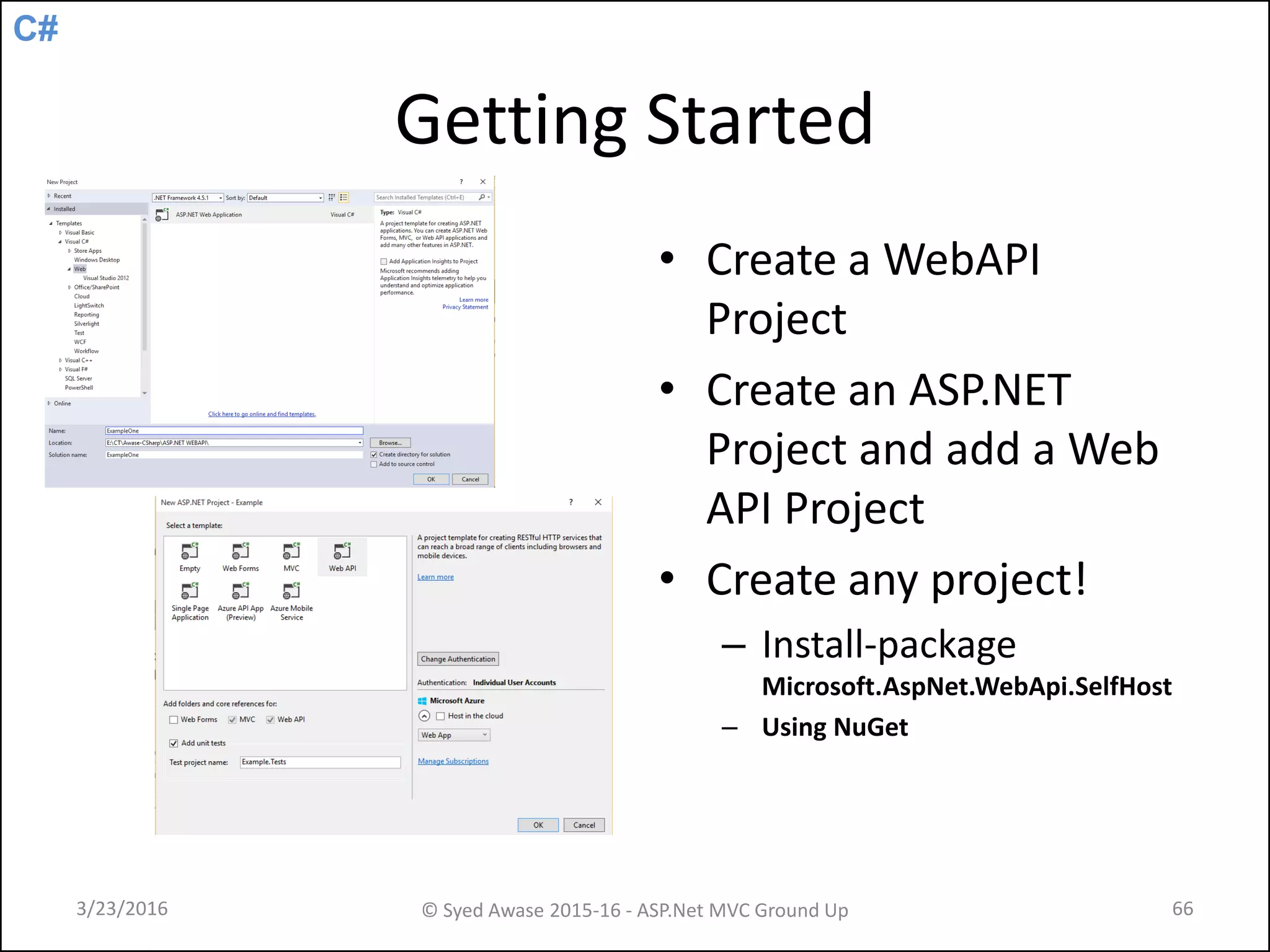This screenshot has width=1270, height=952.
Task: Open help in New Project dialog
Action: [x=461, y=182]
